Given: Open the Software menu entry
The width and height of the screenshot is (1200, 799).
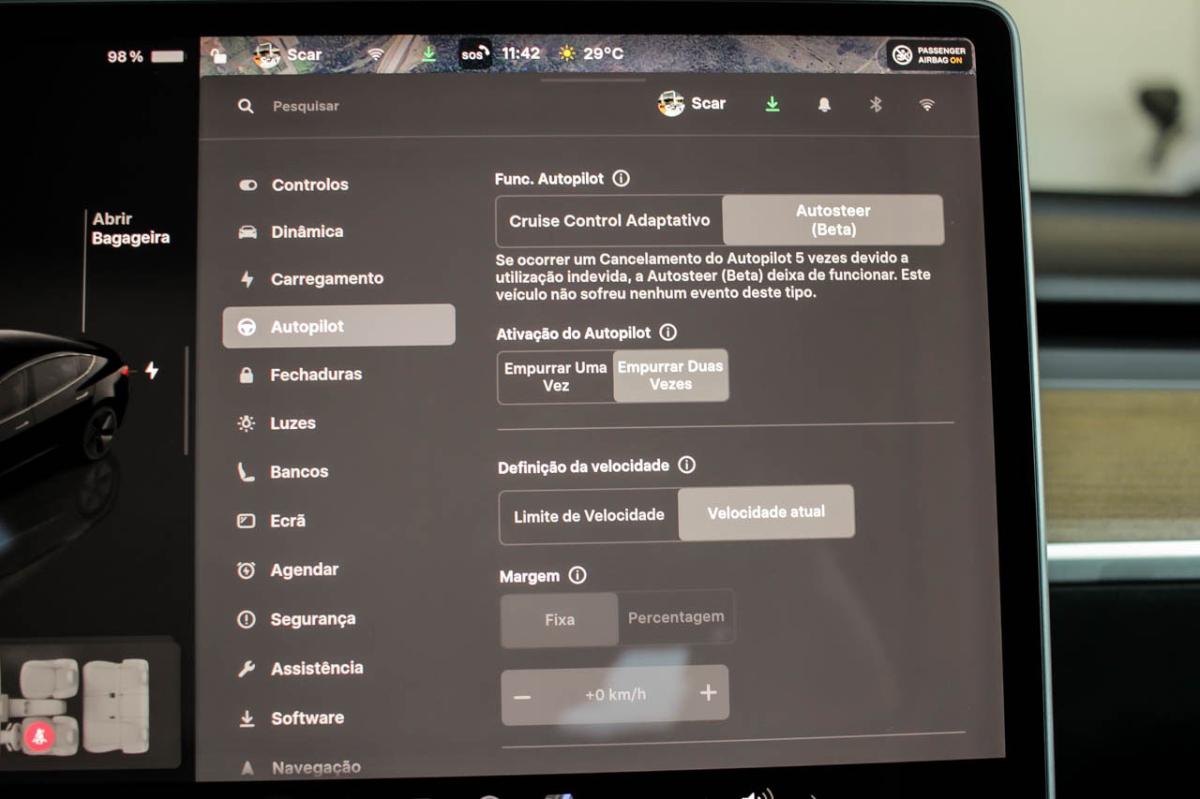Looking at the screenshot, I should 291,719.
